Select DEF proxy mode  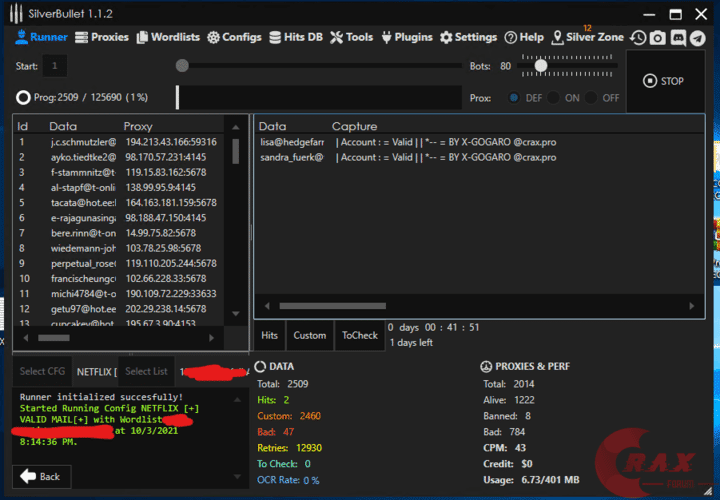[514, 98]
